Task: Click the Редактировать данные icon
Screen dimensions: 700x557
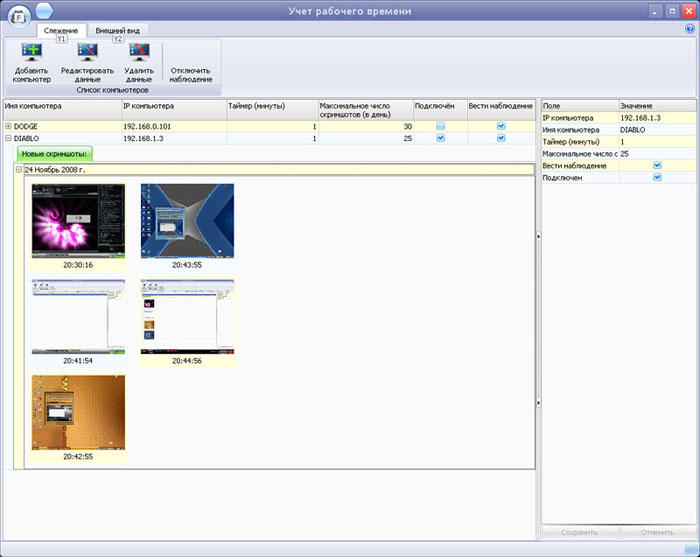Action: coord(87,53)
